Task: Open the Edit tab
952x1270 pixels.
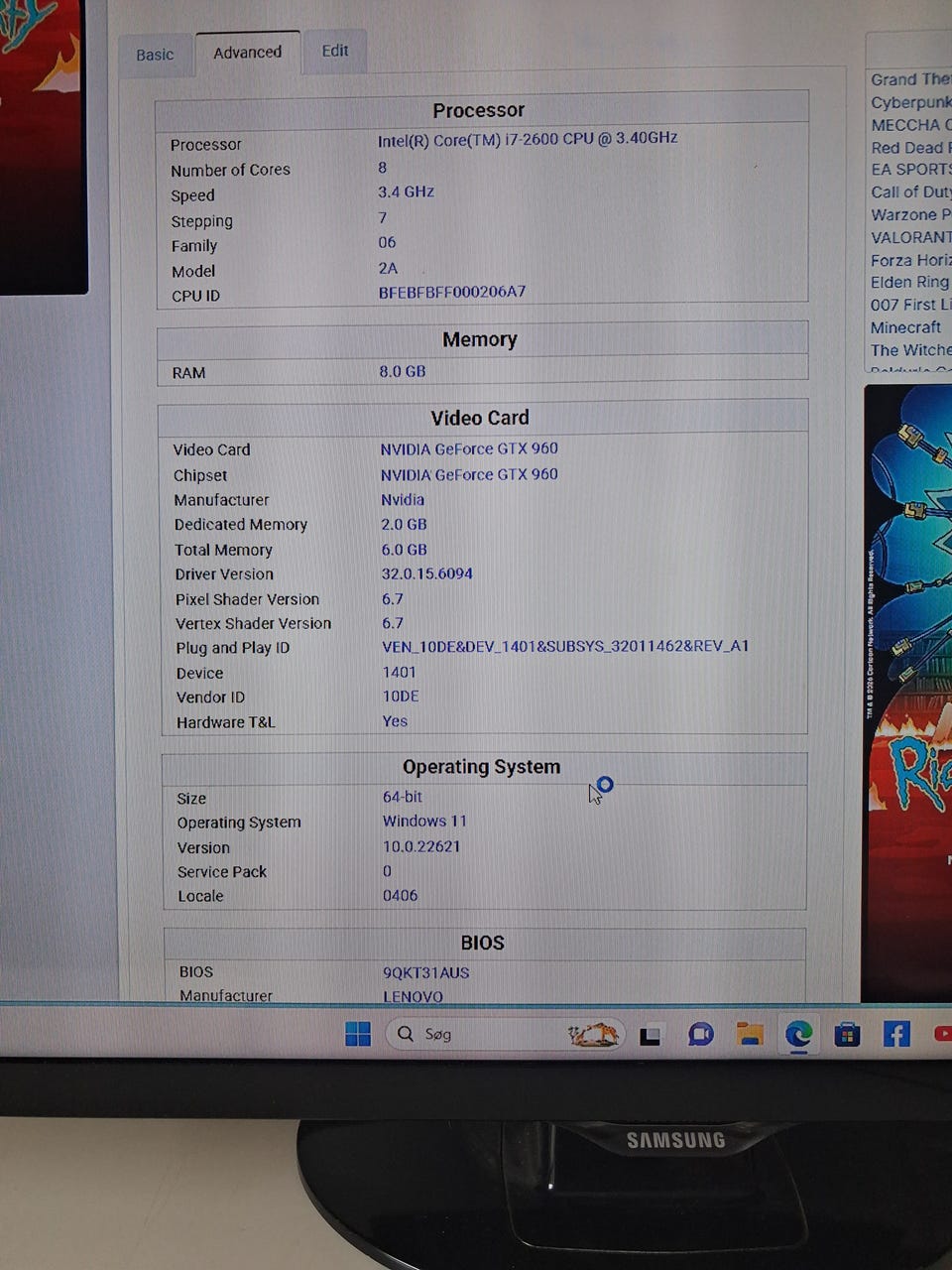Action: point(335,51)
